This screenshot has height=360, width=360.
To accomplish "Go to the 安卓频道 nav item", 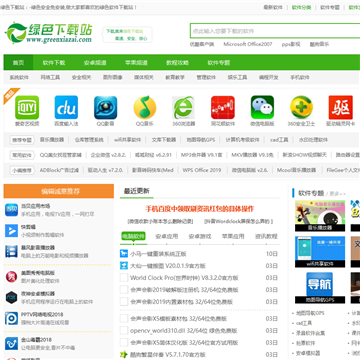I will coord(95,63).
